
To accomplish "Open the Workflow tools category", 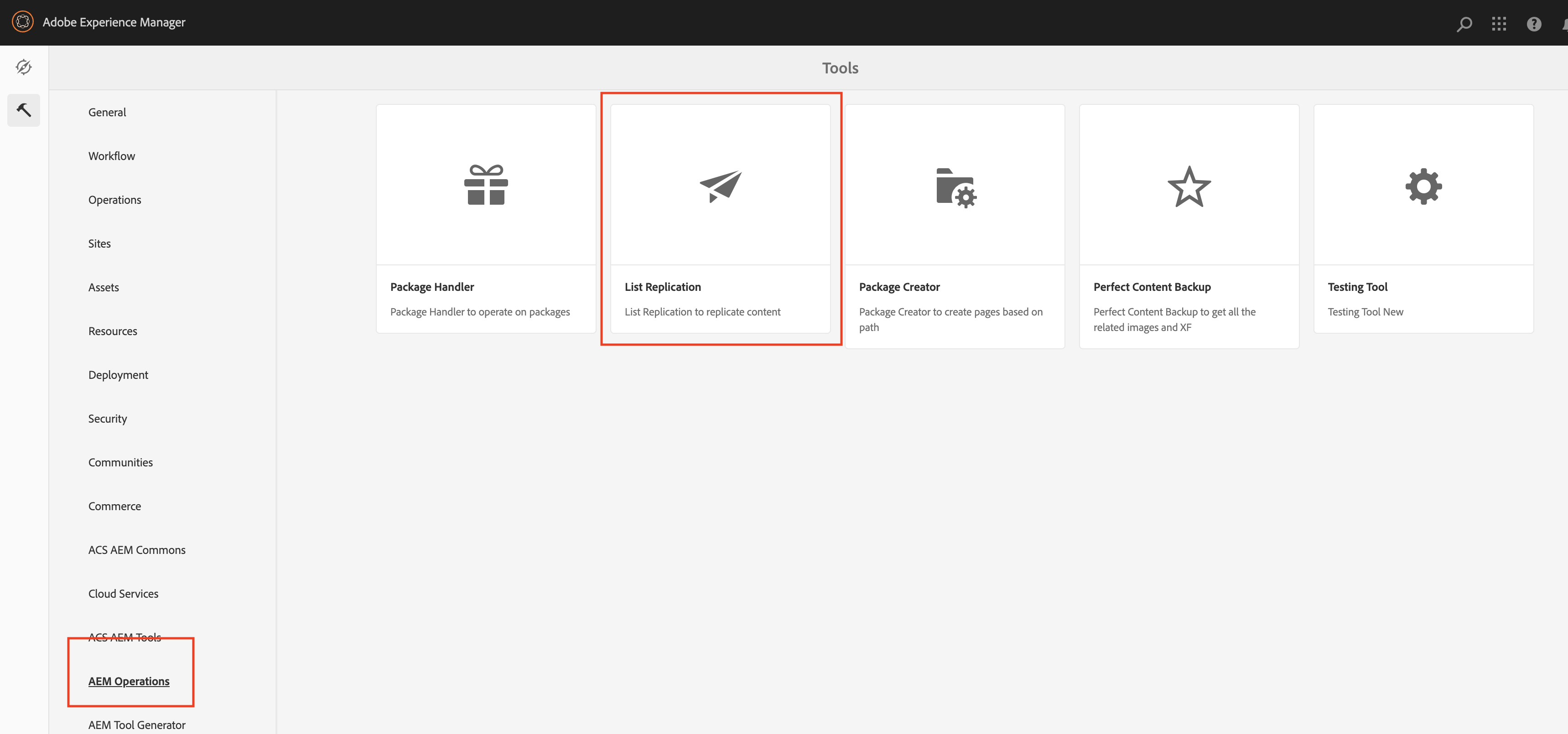I will point(111,155).
